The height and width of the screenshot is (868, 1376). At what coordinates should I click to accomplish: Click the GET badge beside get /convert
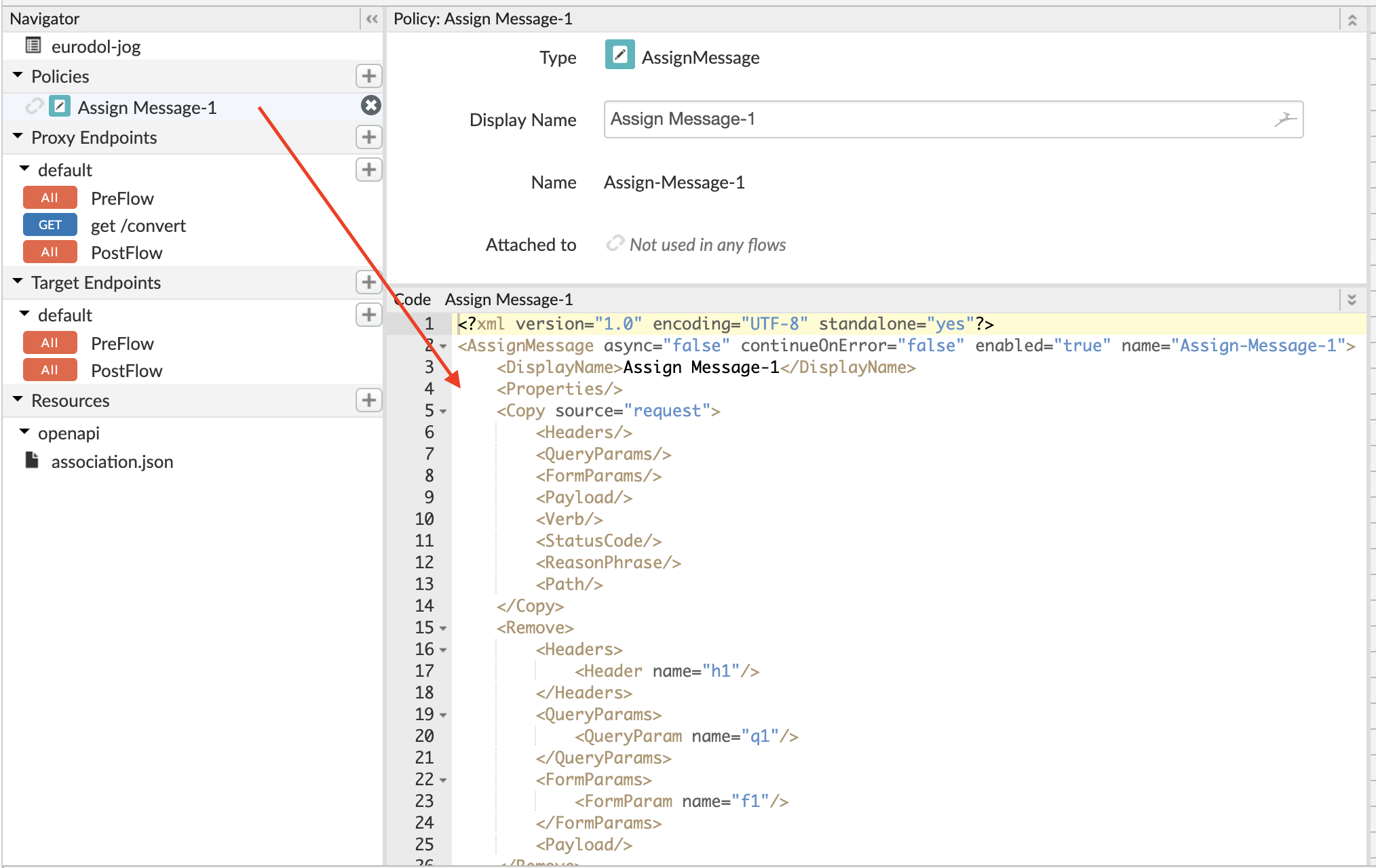point(50,225)
